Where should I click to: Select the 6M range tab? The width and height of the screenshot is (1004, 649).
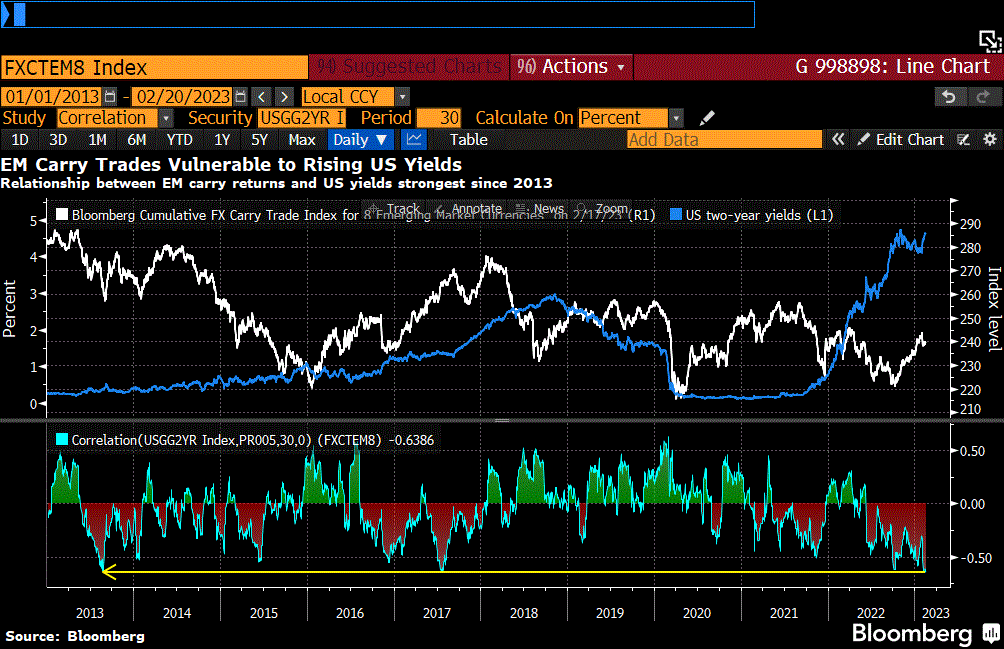pyautogui.click(x=136, y=140)
